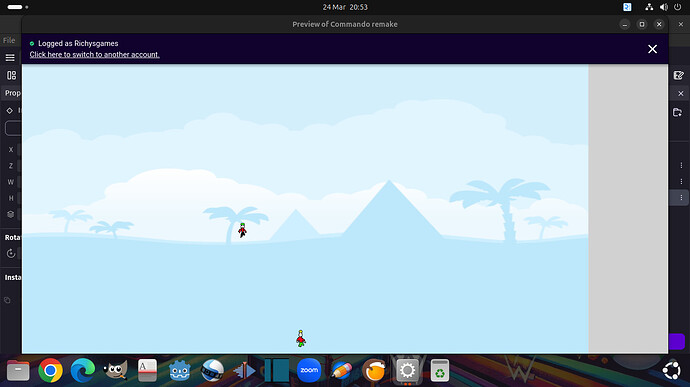Open the top three-dot menu in right panel
Viewport: 690px width, 387px height.
[x=681, y=166]
